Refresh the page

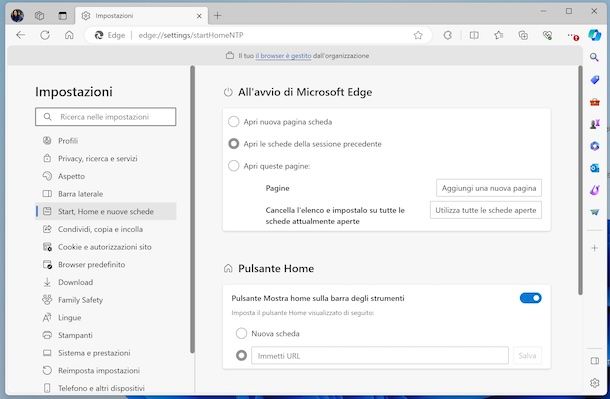coord(45,35)
